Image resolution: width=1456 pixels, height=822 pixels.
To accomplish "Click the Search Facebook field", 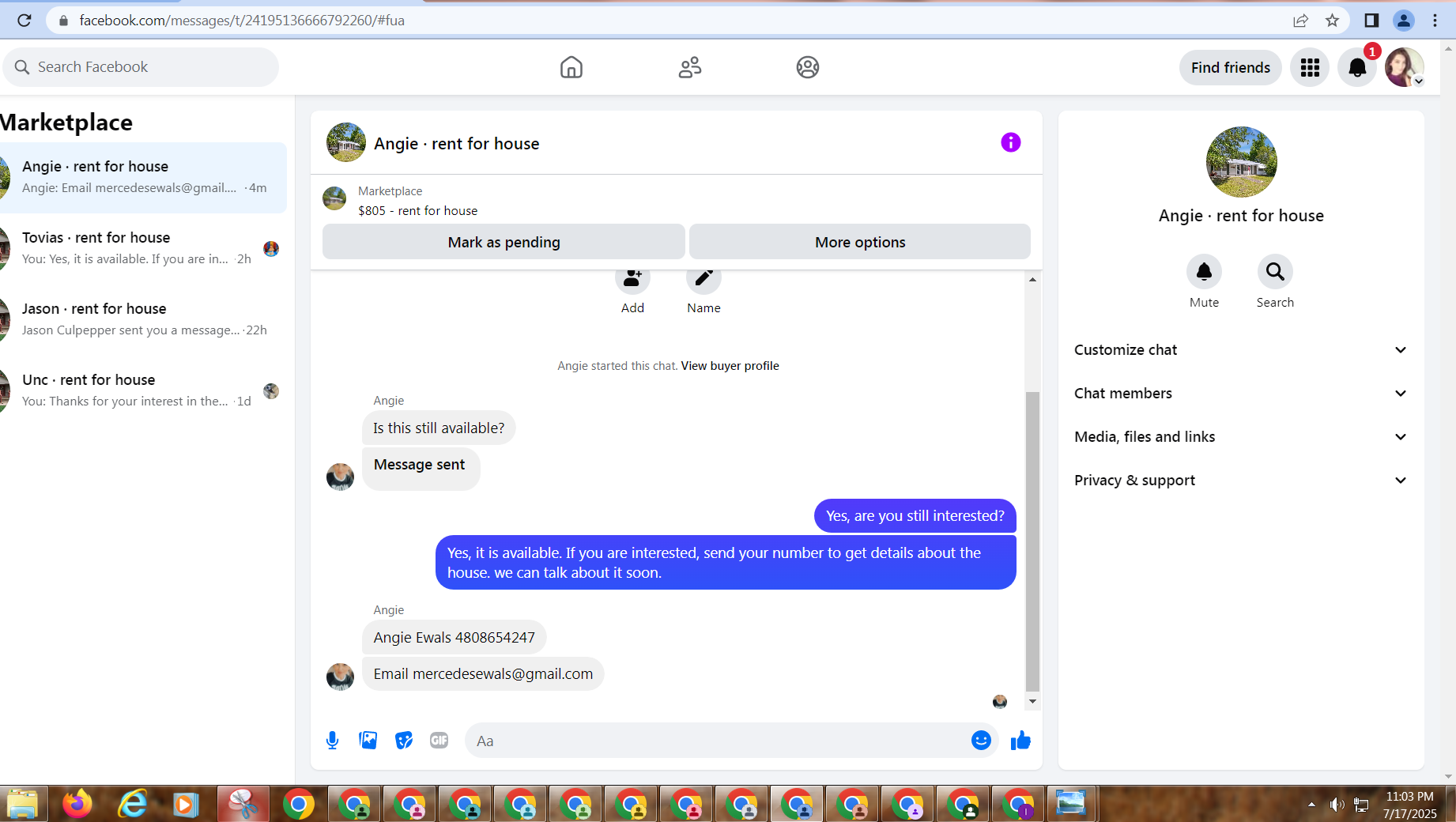I will [141, 67].
